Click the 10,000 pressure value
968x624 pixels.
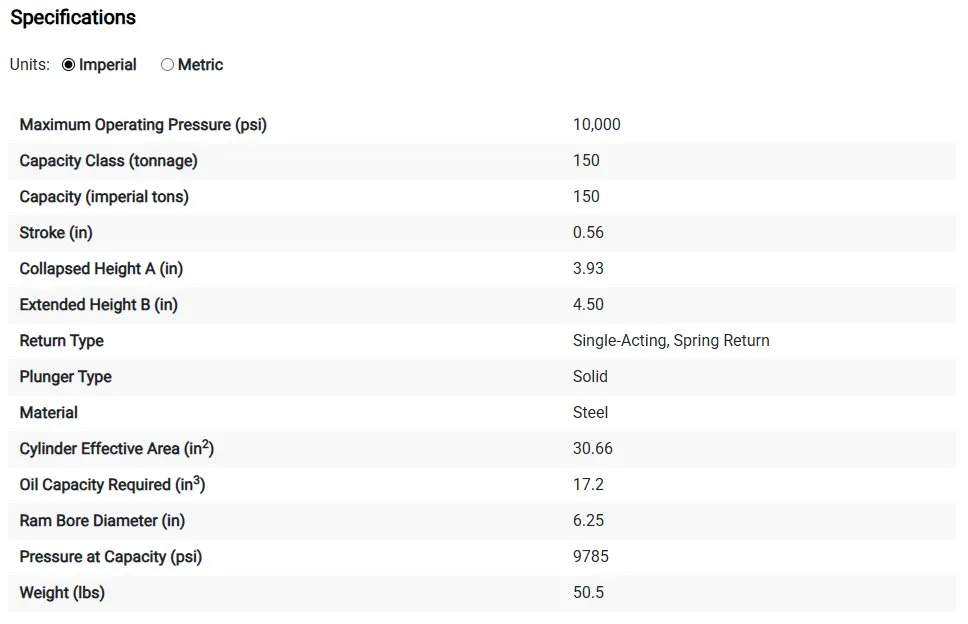[596, 125]
